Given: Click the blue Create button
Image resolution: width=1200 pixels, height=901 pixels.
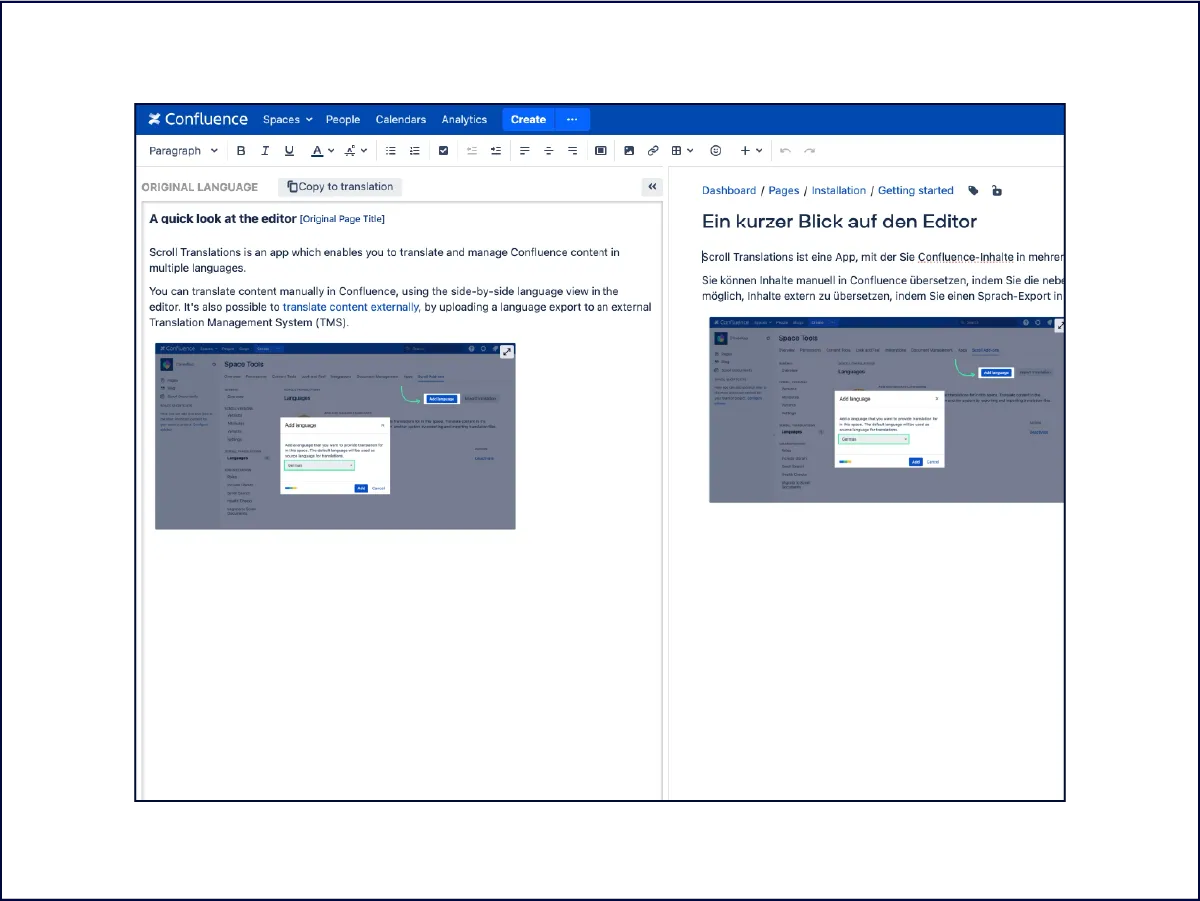Looking at the screenshot, I should point(528,120).
